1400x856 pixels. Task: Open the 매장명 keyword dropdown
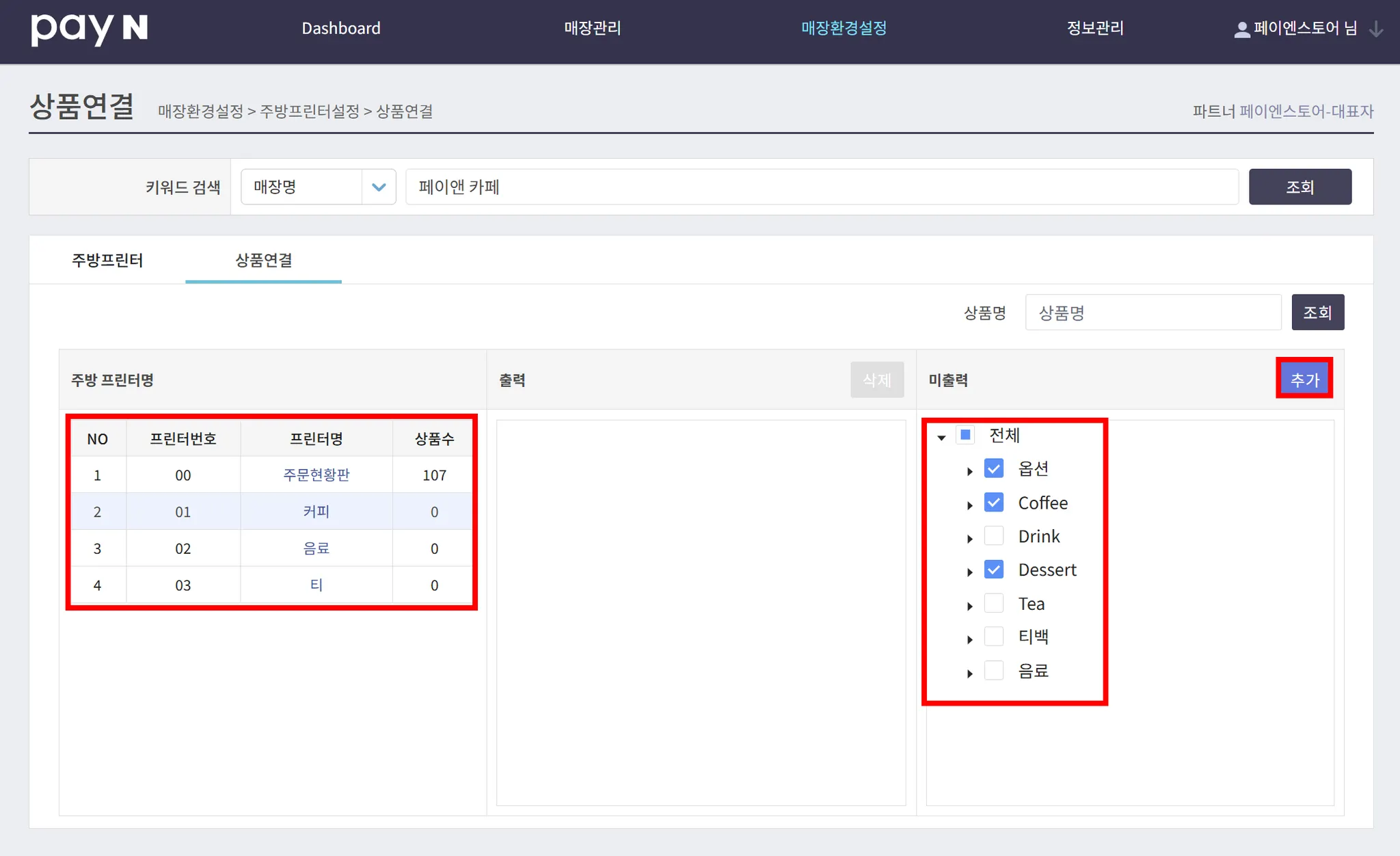(x=319, y=187)
